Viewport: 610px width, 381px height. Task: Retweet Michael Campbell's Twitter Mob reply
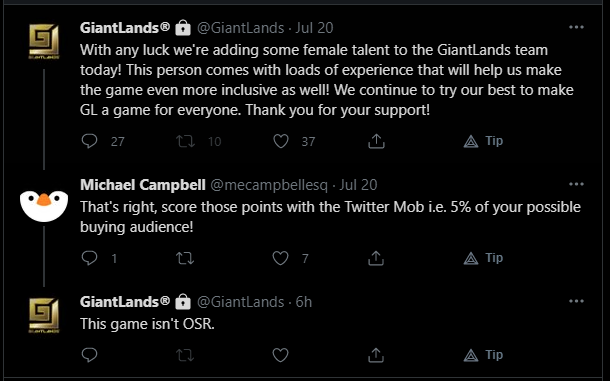pos(185,258)
